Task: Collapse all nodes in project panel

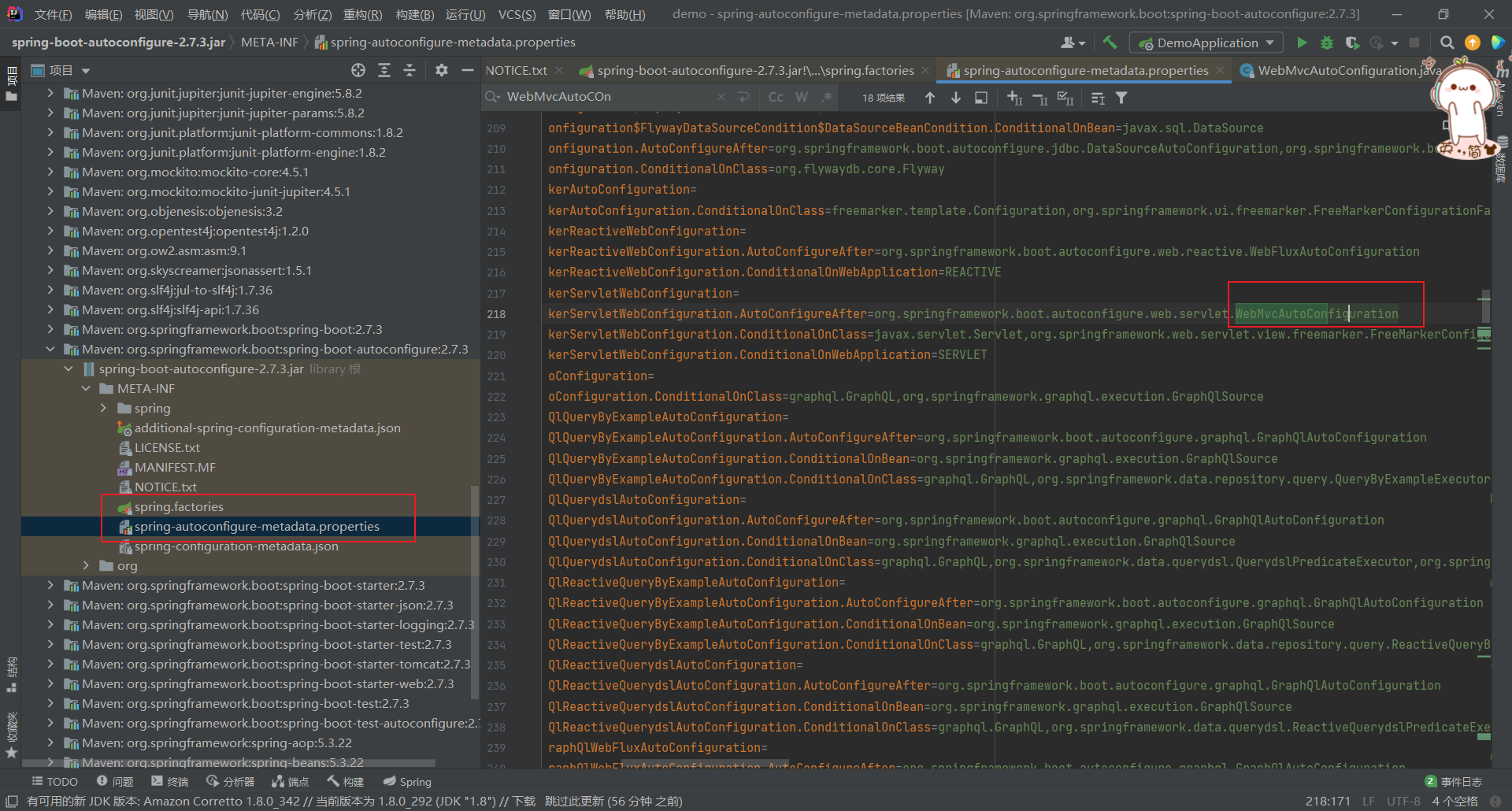Action: coord(409,70)
